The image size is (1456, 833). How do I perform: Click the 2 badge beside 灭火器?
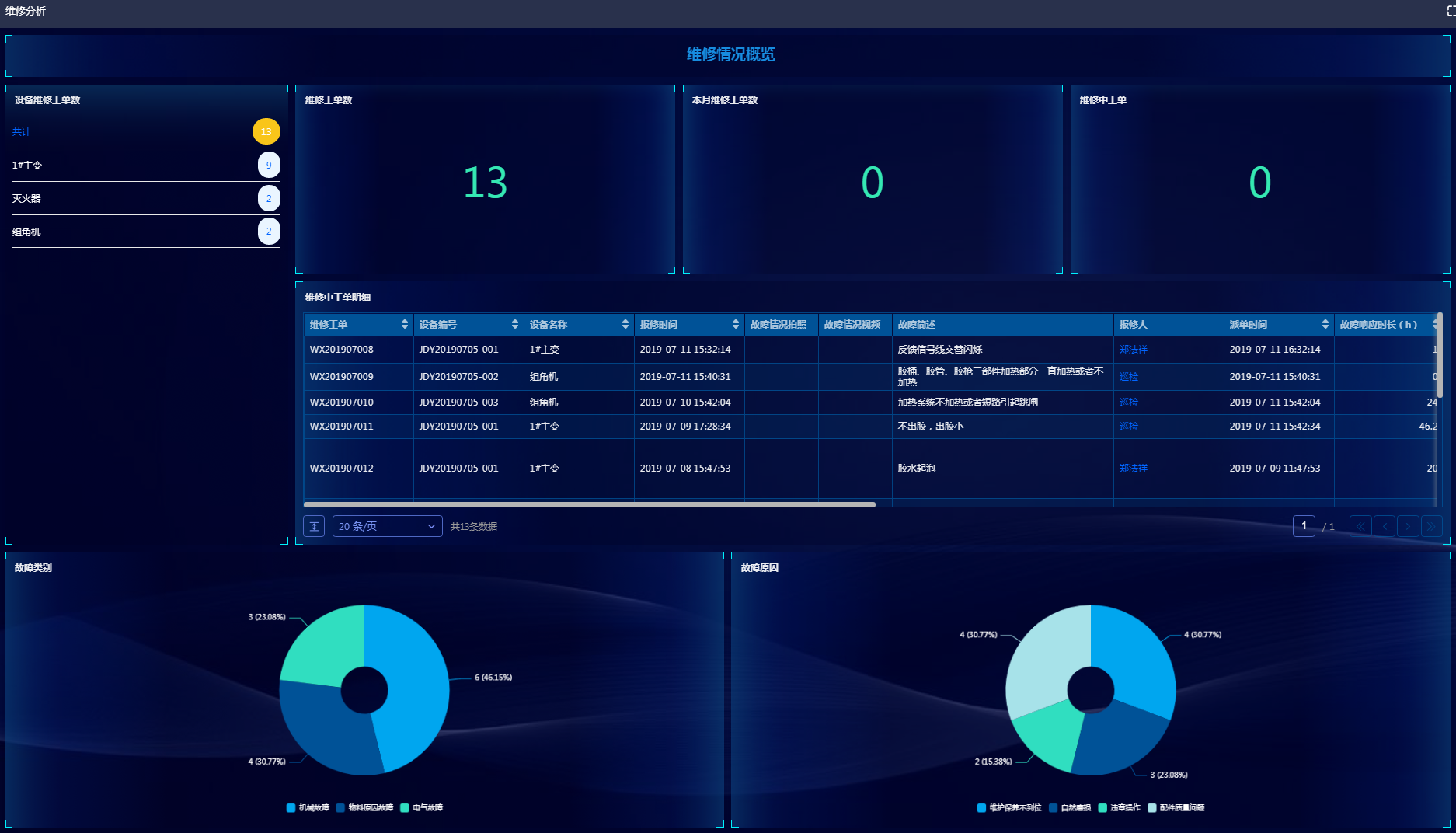coord(269,198)
